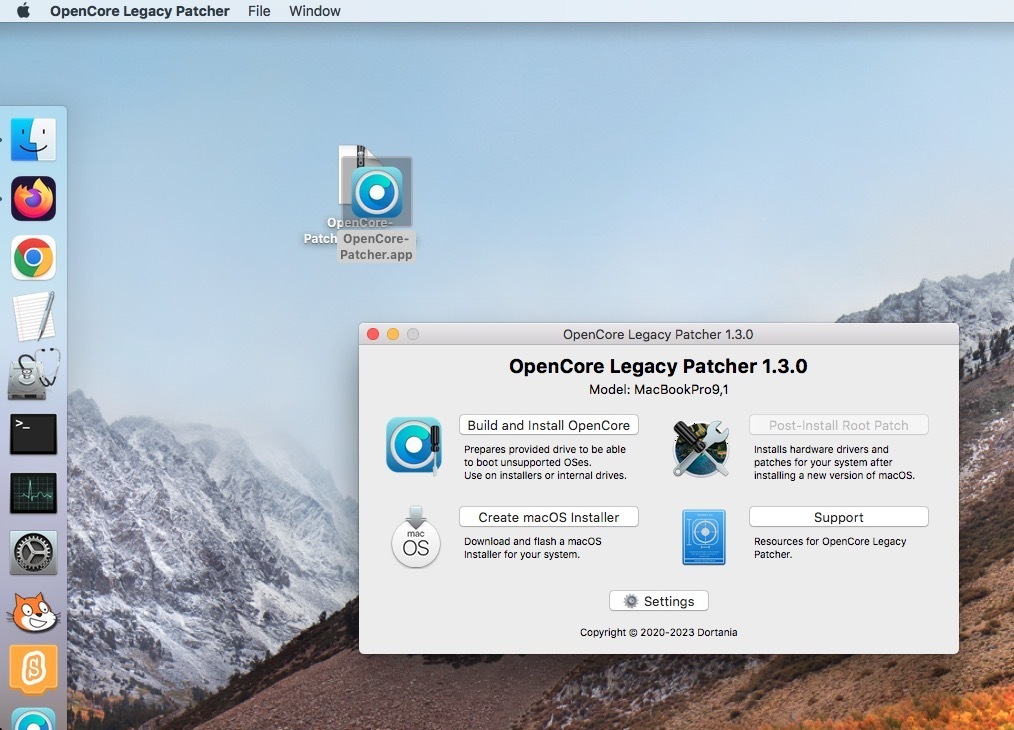Click the macOS installer download icon

[x=416, y=537]
